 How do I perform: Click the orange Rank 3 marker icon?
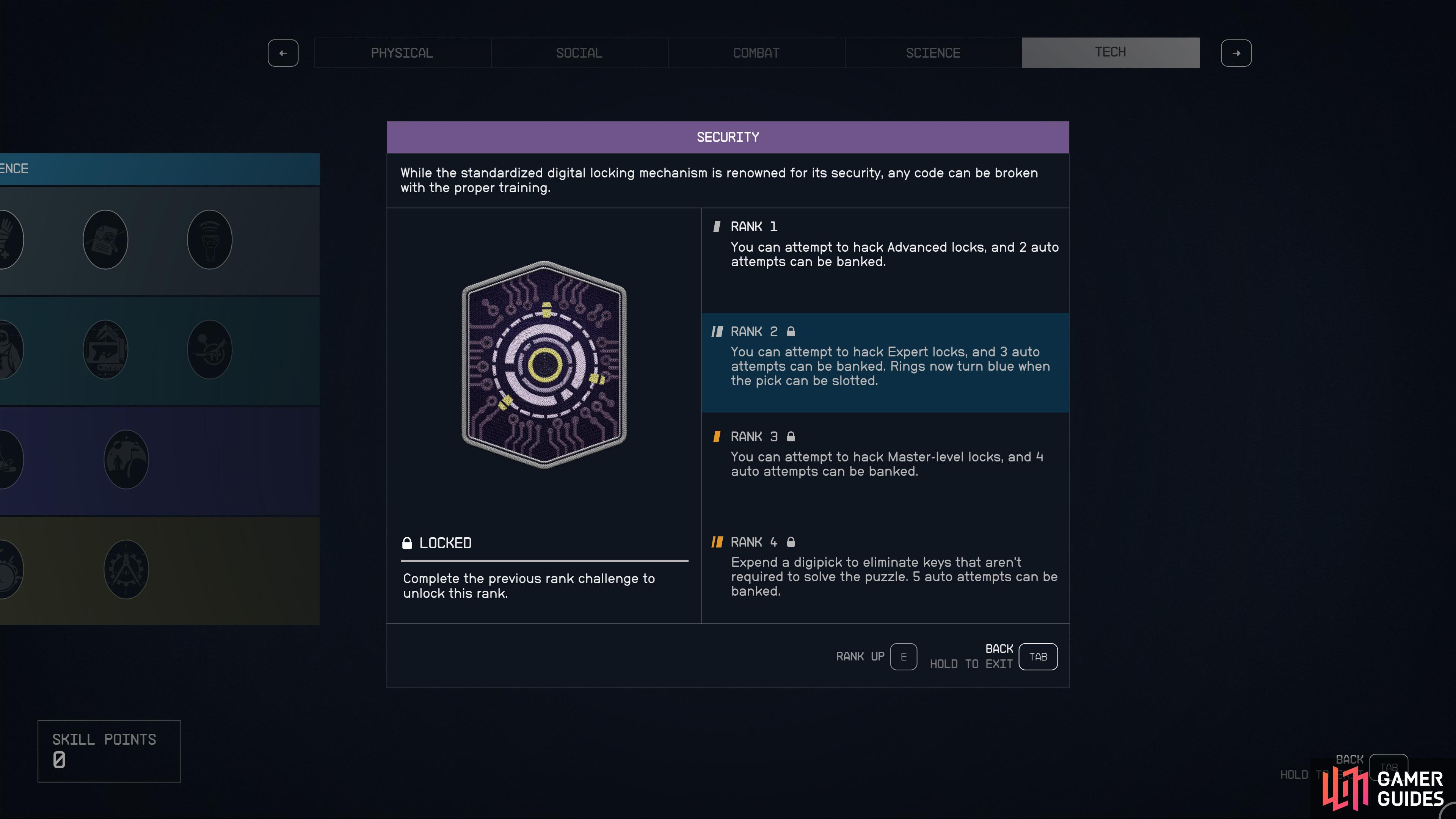pos(717,436)
